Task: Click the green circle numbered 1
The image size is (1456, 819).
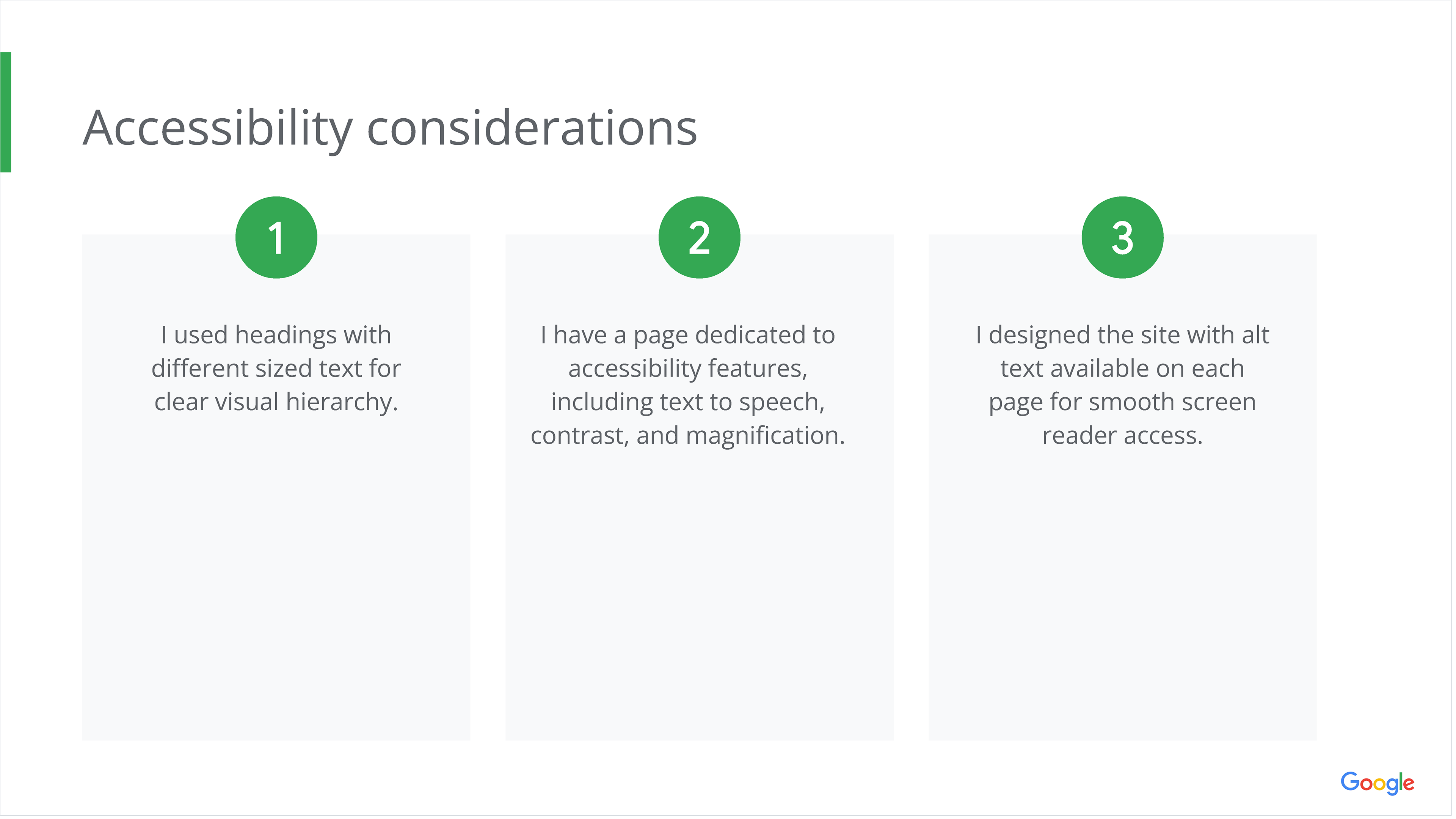Action: tap(276, 237)
